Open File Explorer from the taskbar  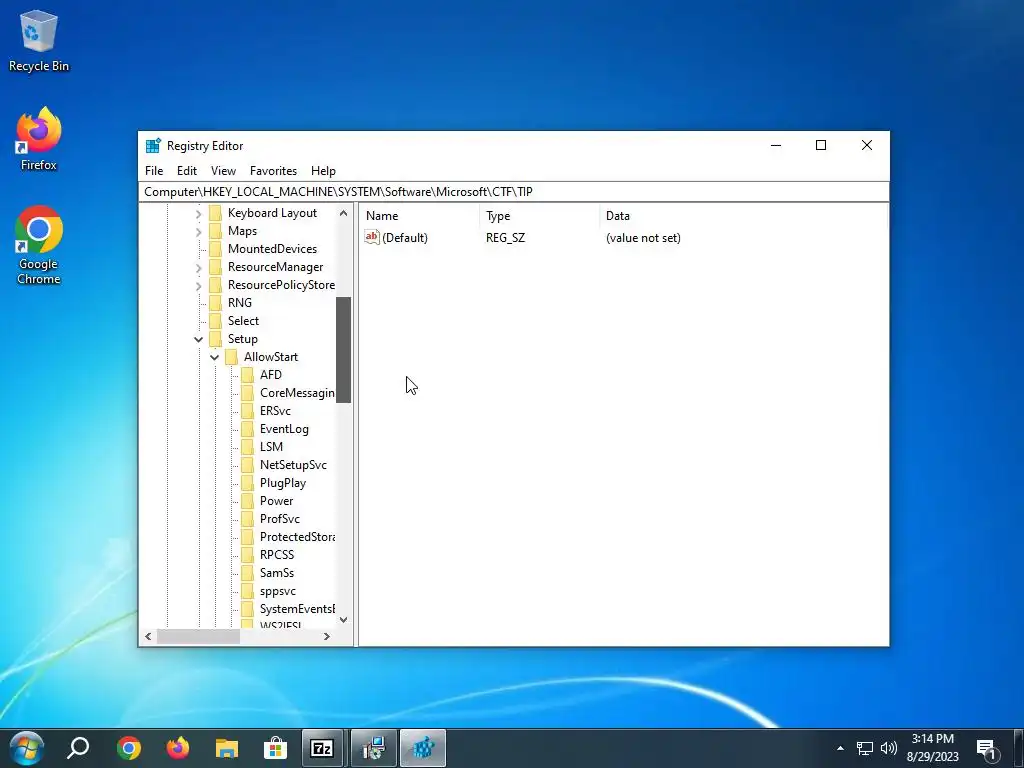coord(227,748)
